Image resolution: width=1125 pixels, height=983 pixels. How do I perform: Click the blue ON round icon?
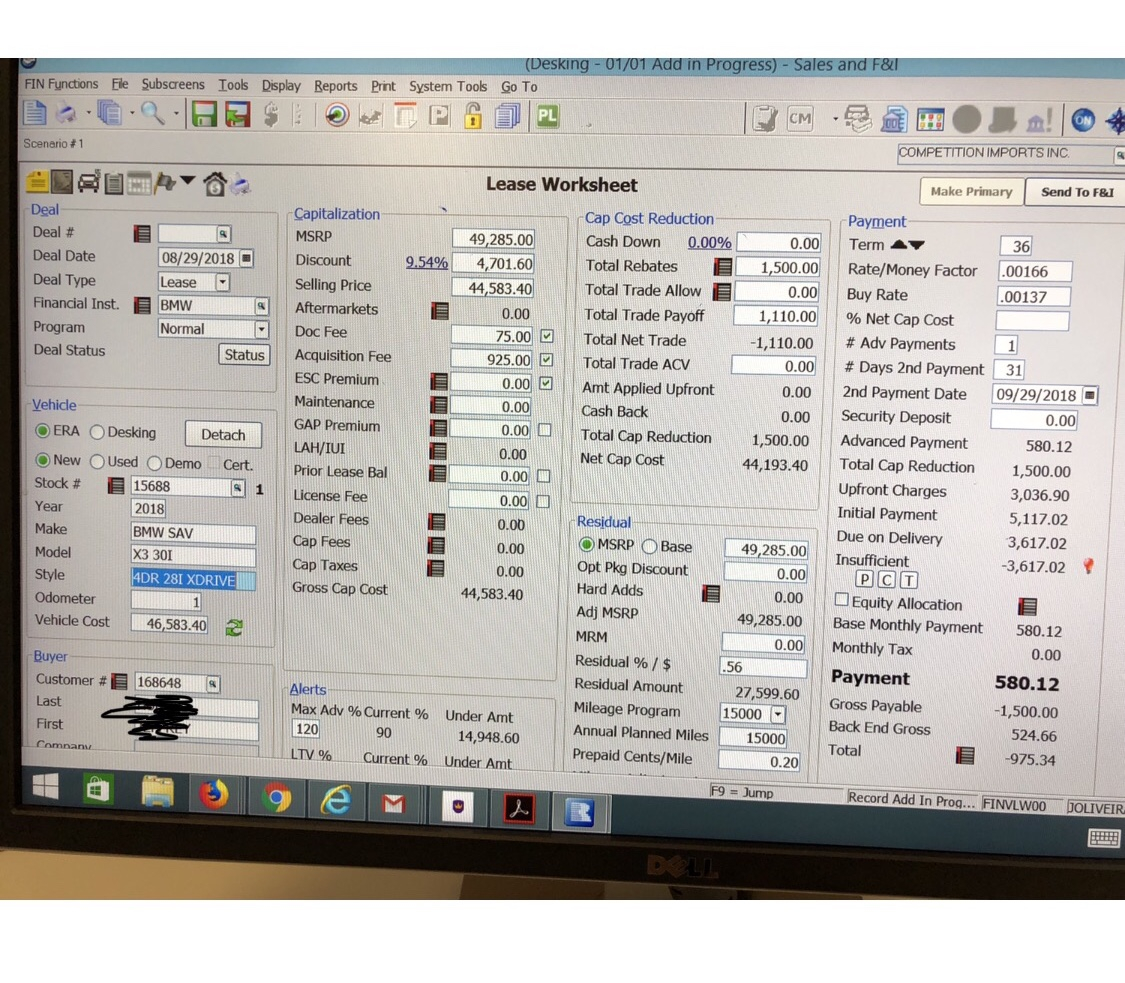tap(1083, 121)
